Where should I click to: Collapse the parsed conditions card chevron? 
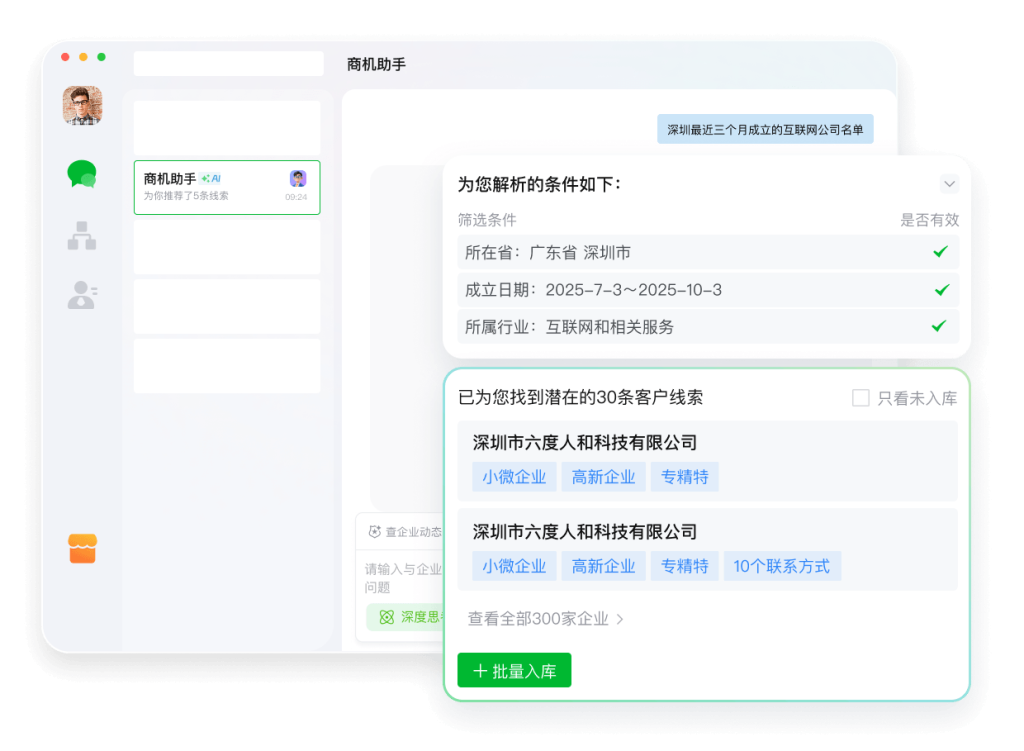950,184
